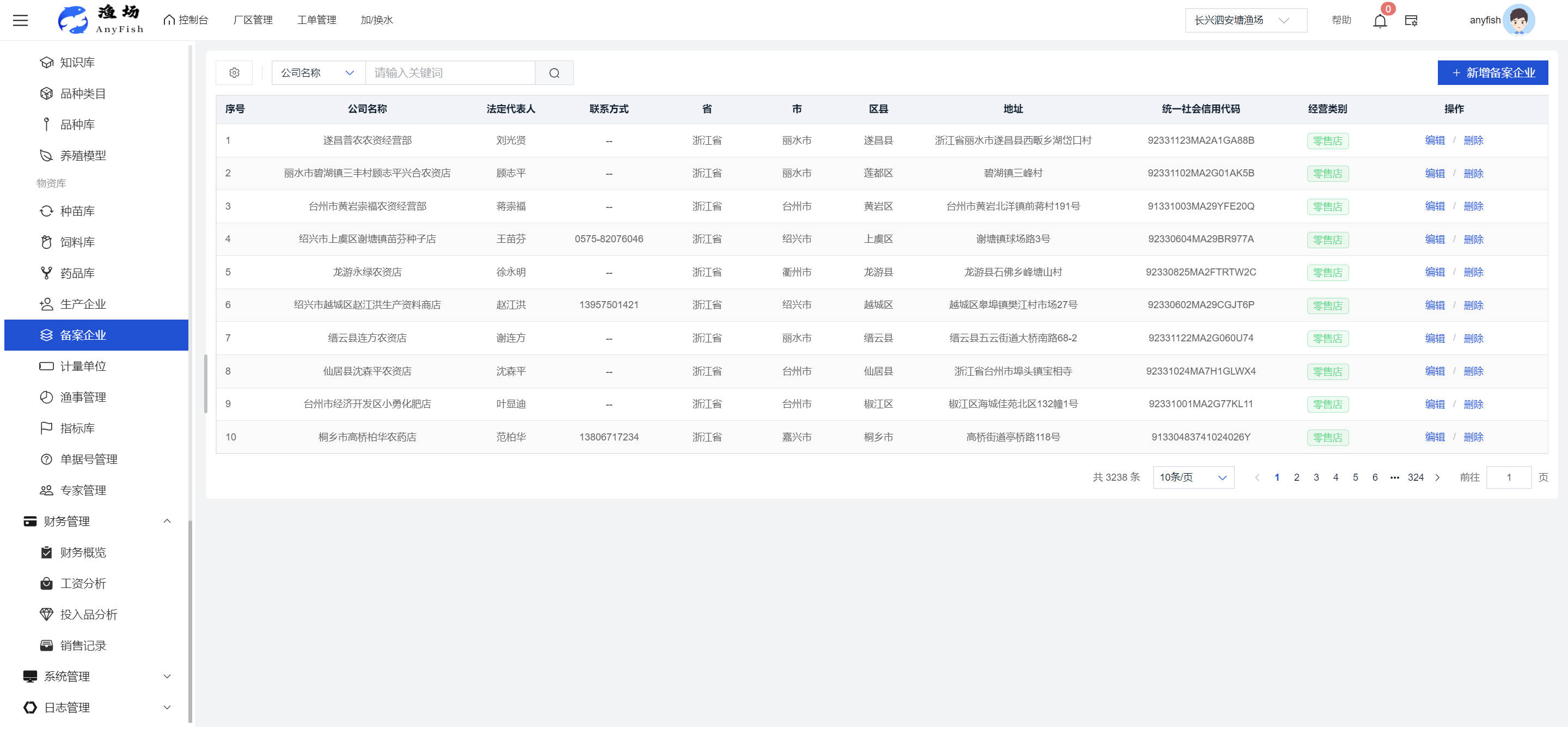
Task: Open the 公司名称 search field dropdown
Action: click(317, 72)
